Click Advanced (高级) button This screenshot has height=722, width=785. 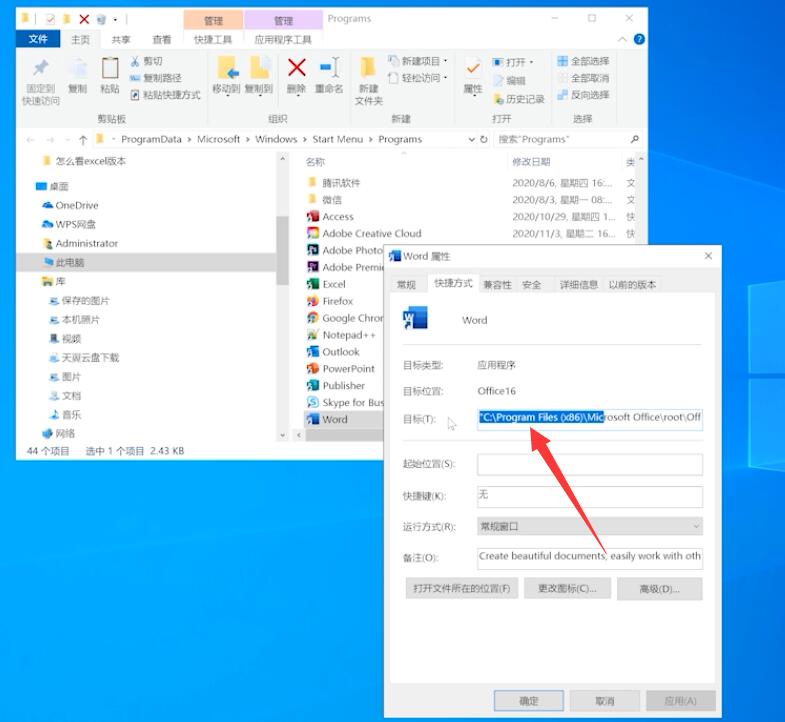pos(659,588)
